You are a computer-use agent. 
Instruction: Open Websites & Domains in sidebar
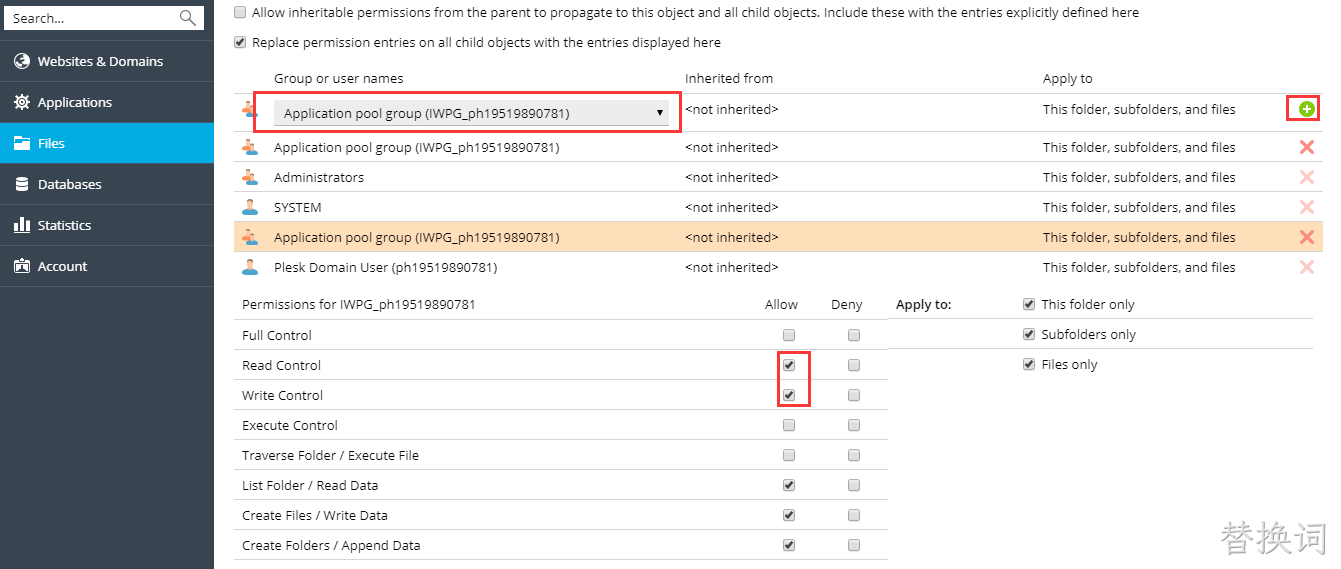[107, 61]
